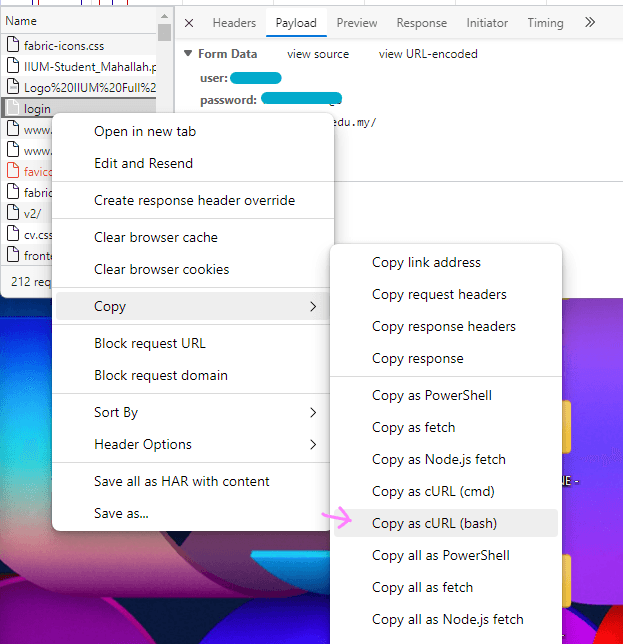The height and width of the screenshot is (644, 623).
Task: Choose Edit and Resend
Action: (193, 163)
